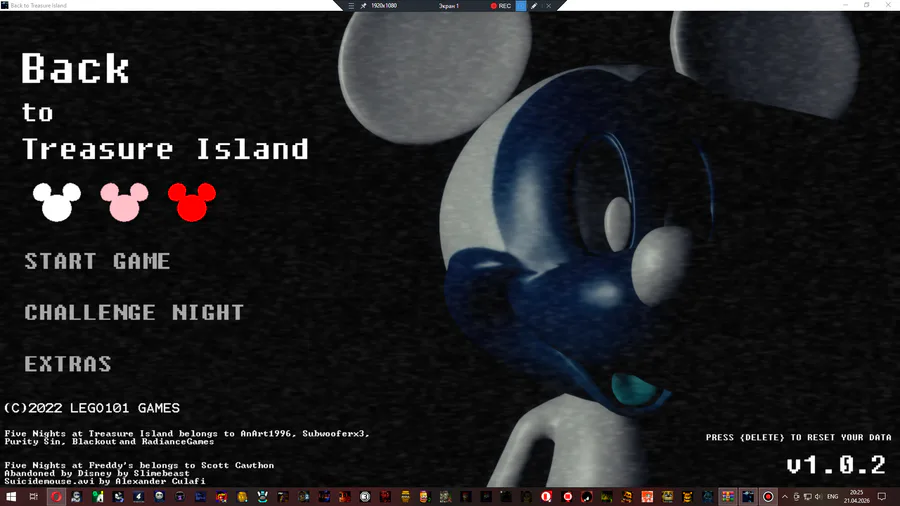Show hidden system tray icons
Screen dimensions: 900x506
[x=785, y=497]
